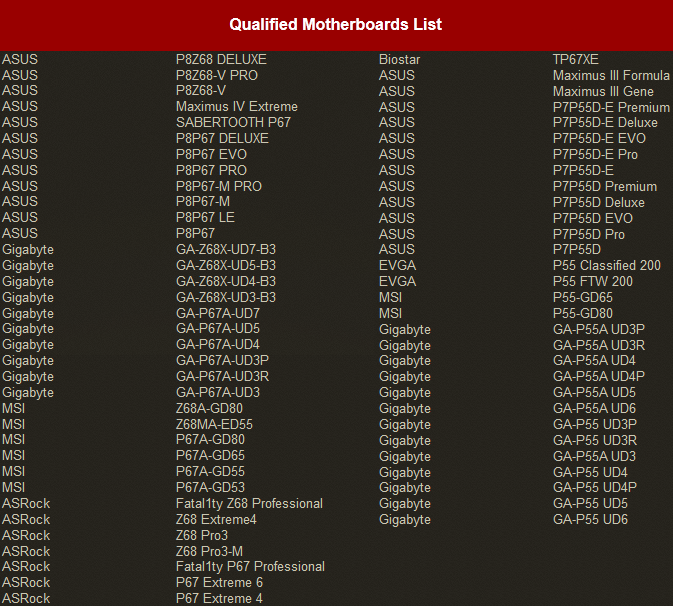Click P7P55D Pro entry
This screenshot has width=673, height=606.
point(589,234)
